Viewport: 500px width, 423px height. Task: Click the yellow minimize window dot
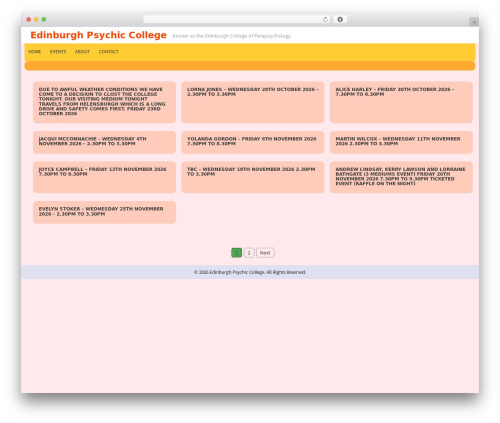(36, 20)
